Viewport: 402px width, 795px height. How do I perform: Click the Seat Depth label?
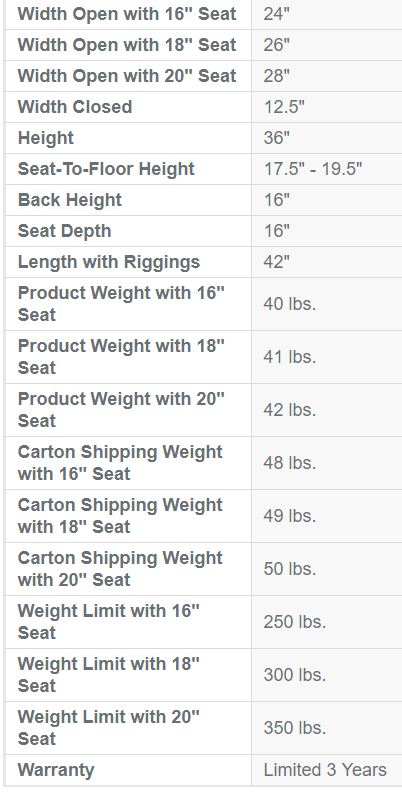coord(64,231)
